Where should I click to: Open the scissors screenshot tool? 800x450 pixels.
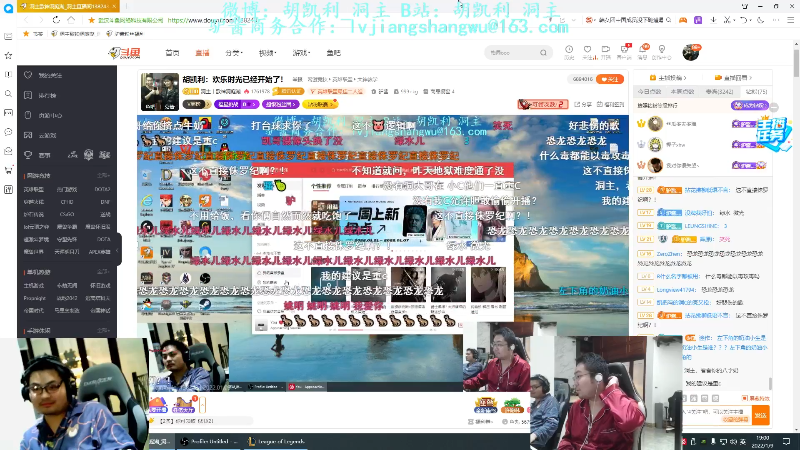click(727, 20)
